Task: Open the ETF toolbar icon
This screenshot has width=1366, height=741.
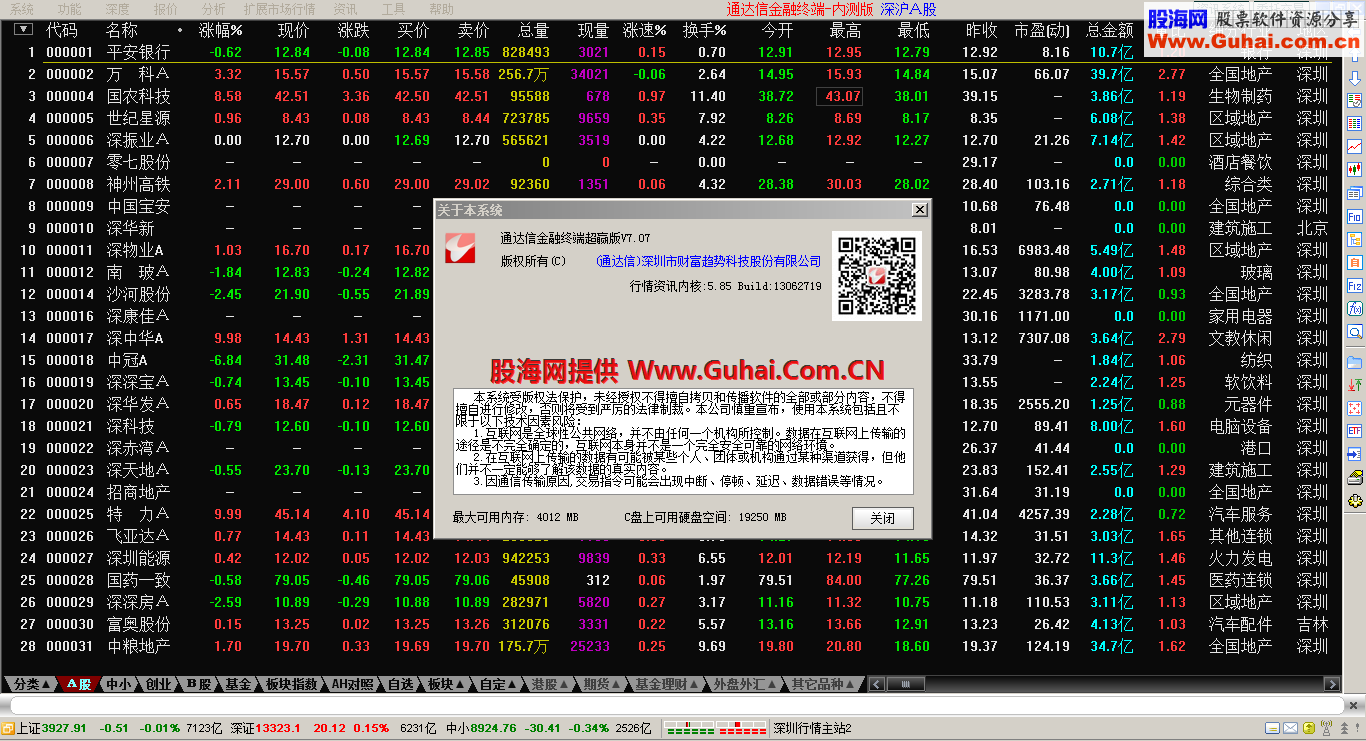Action: click(x=1355, y=431)
